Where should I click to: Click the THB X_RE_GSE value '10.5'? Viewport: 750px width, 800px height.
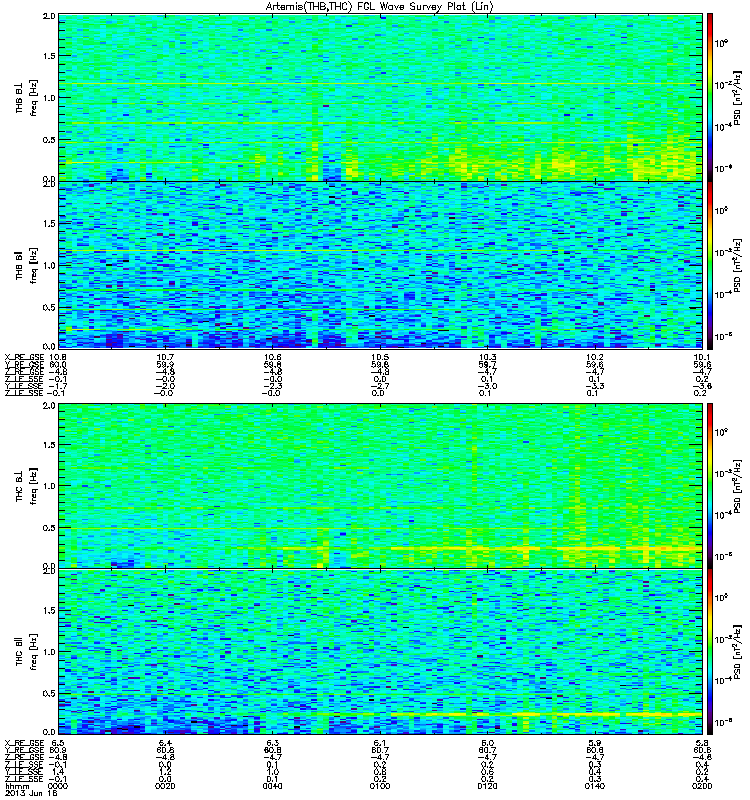tap(380, 357)
